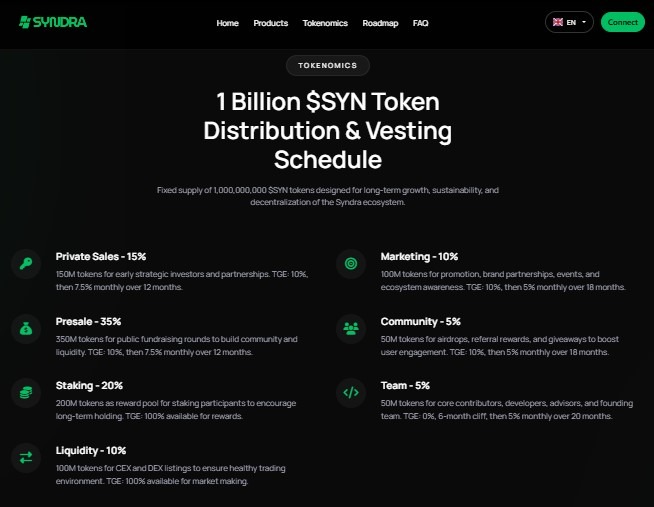Screen dimensions: 654x507
Task: Click the code brackets Team icon
Action: 350,392
